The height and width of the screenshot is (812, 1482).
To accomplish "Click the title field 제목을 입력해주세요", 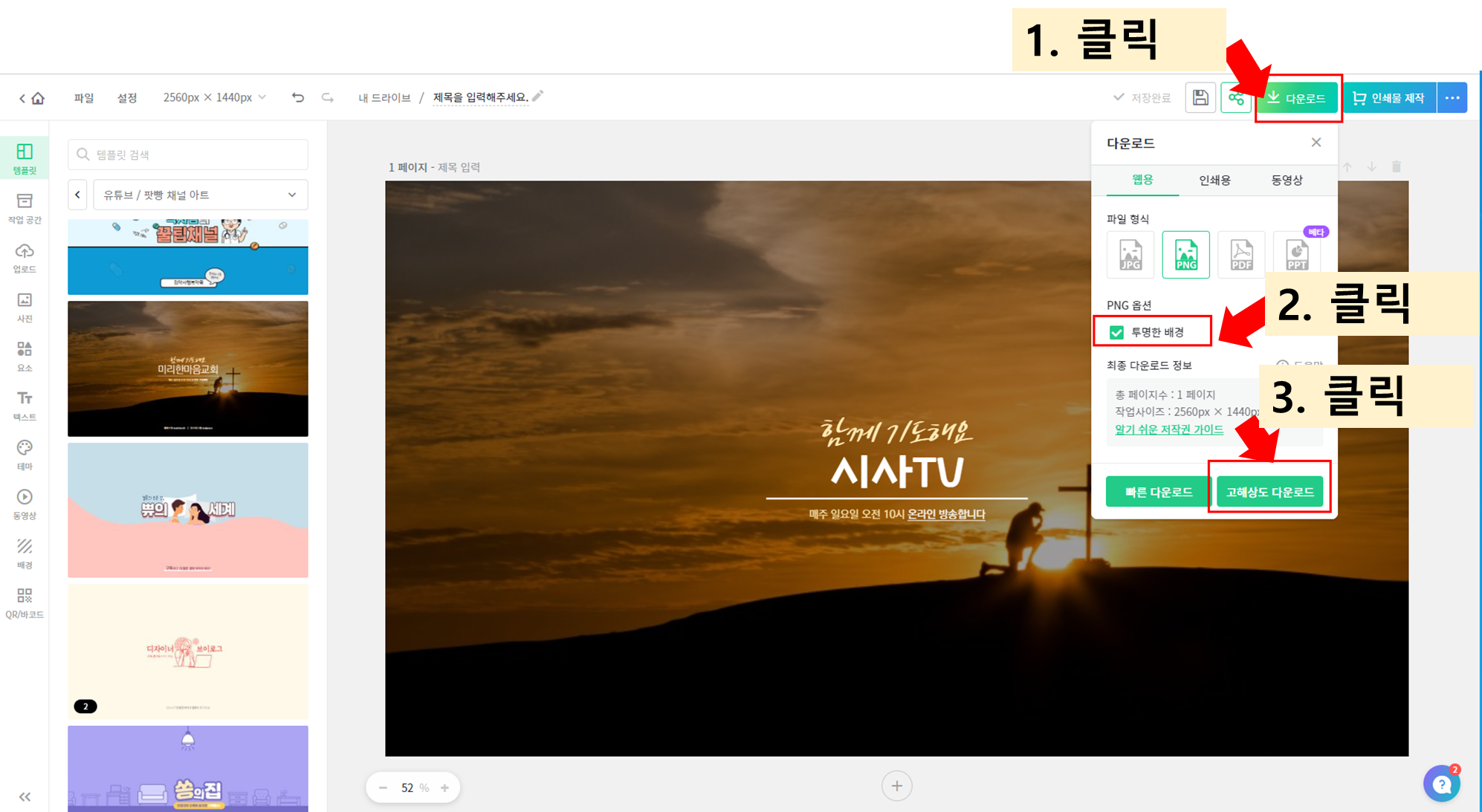I will coord(480,97).
